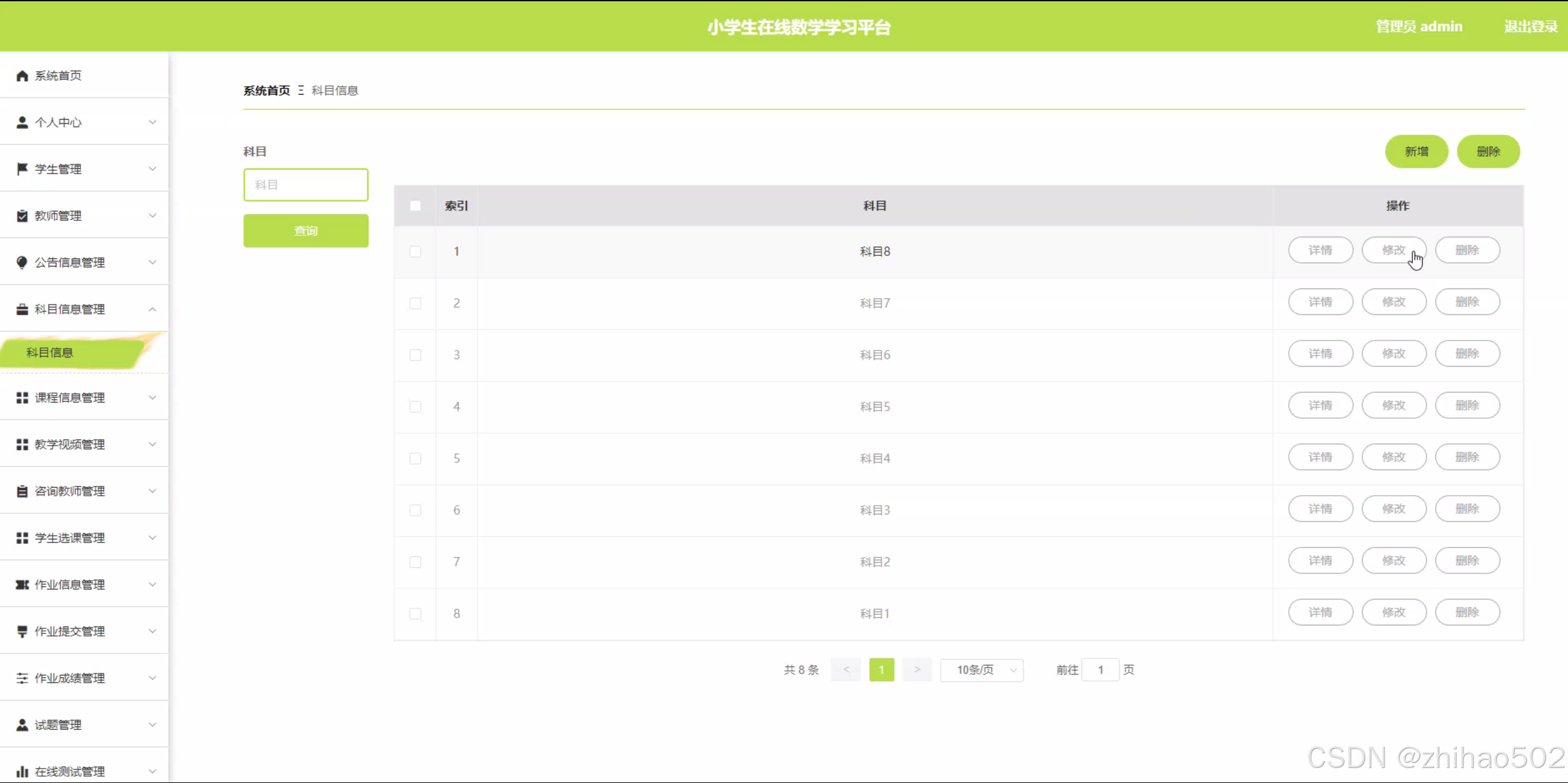Image resolution: width=1568 pixels, height=783 pixels.
Task: Click the home icon beside 系统首页
Action: [22, 76]
